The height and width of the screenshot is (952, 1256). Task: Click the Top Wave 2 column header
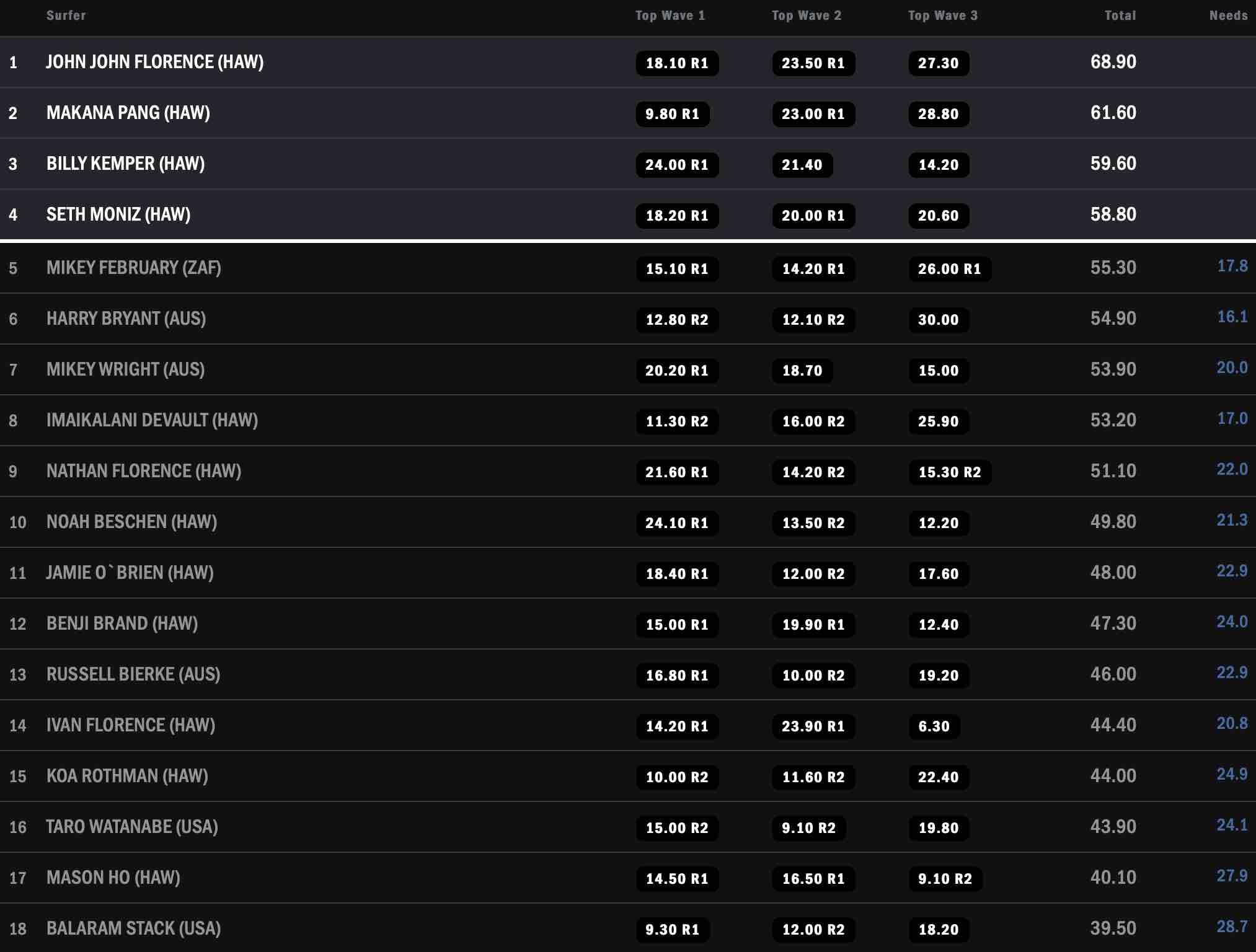(806, 15)
